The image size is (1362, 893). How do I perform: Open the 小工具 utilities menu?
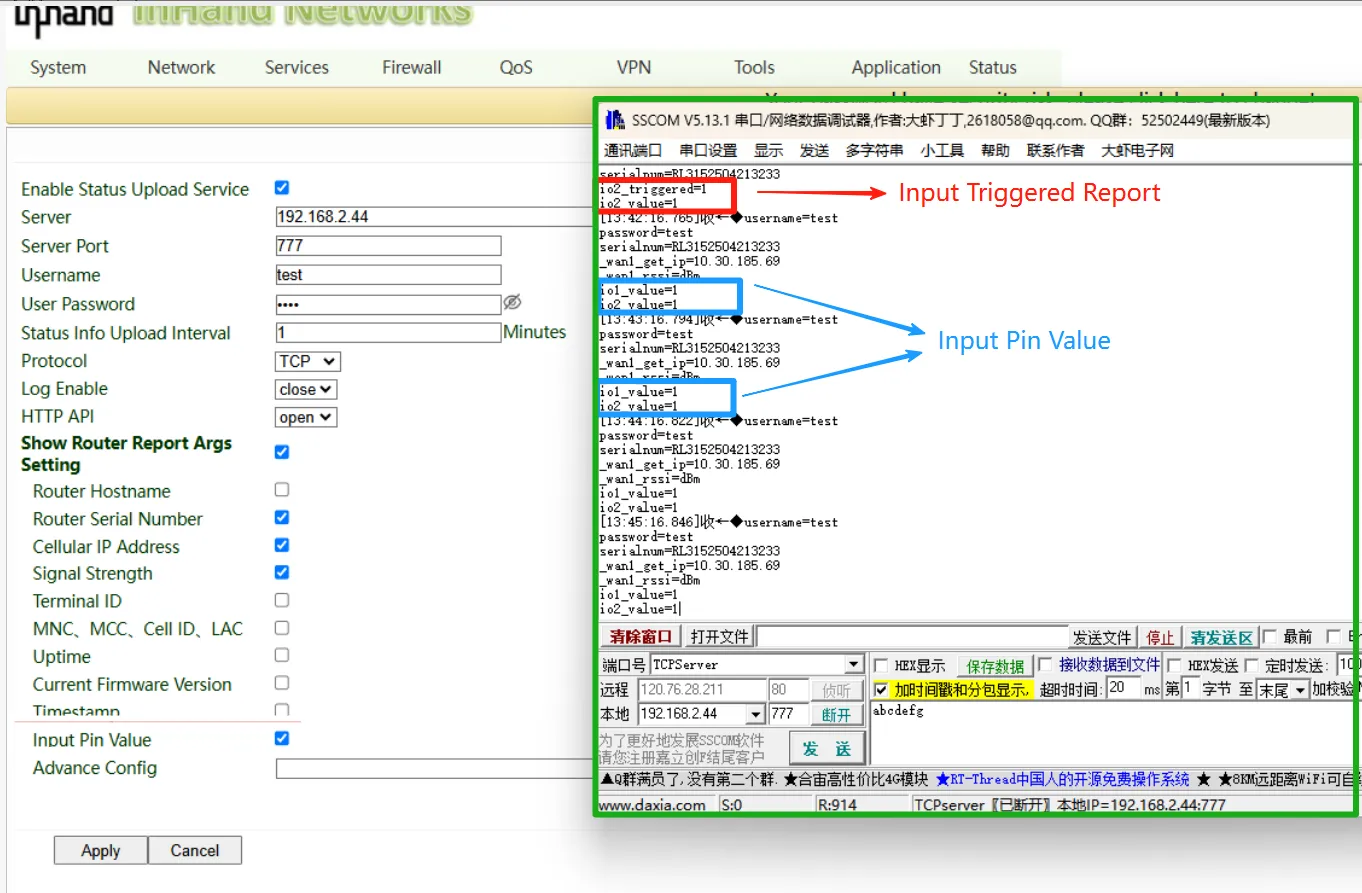pos(942,150)
